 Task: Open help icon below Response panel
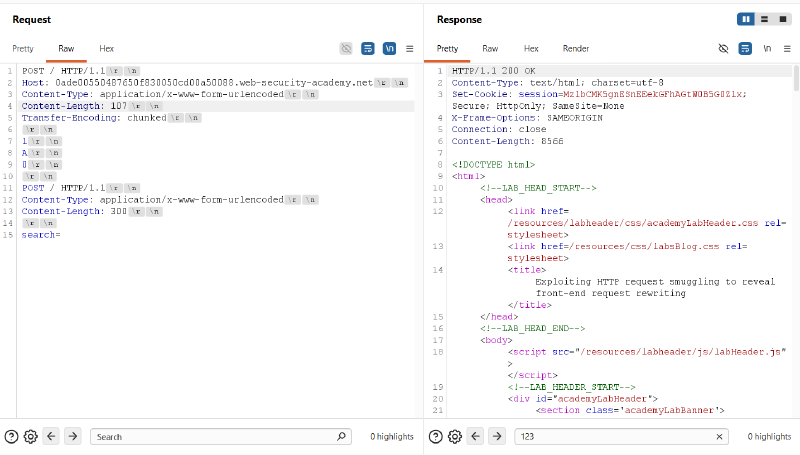[x=436, y=437]
